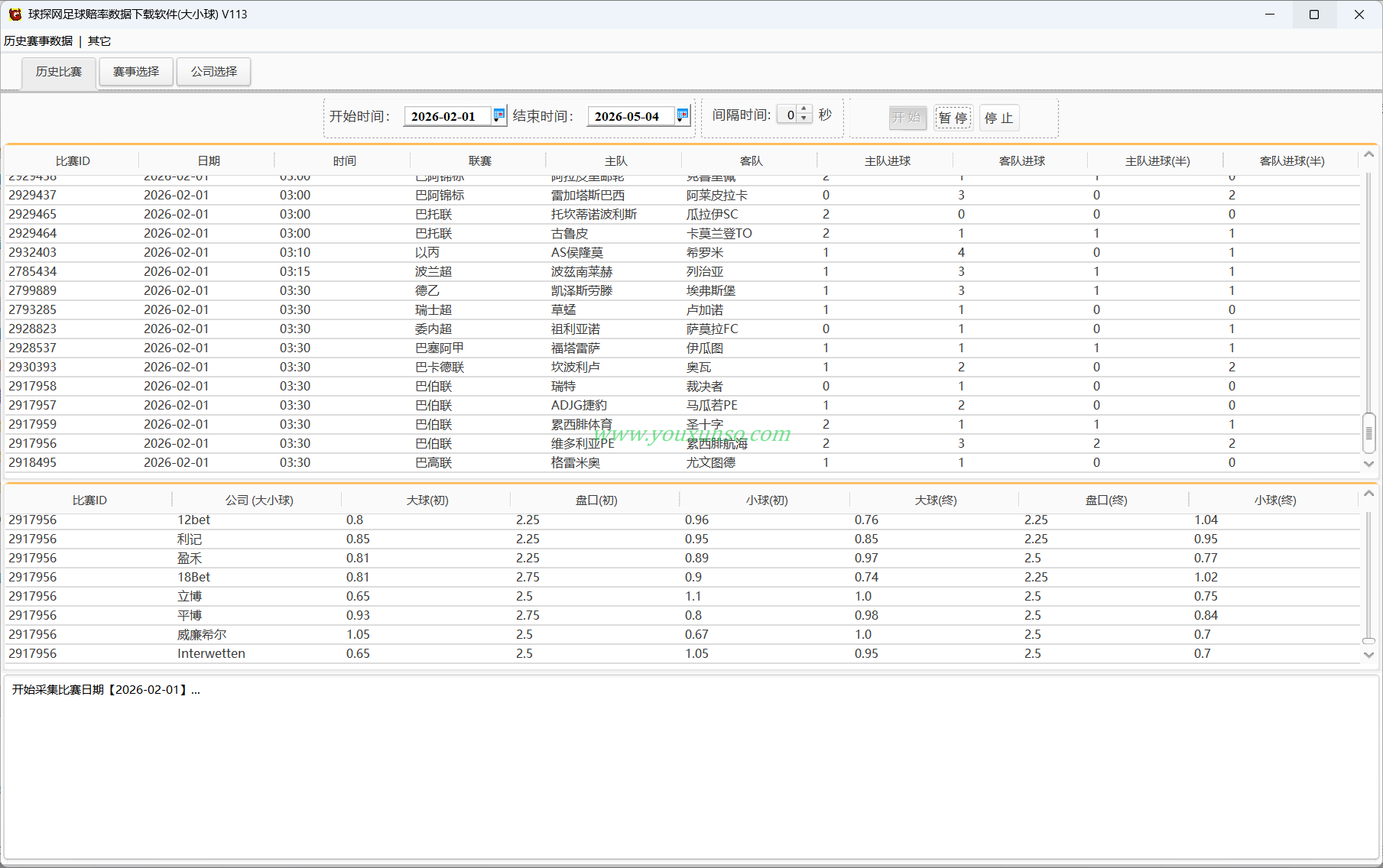Select match row ID 2799889

[x=682, y=291]
